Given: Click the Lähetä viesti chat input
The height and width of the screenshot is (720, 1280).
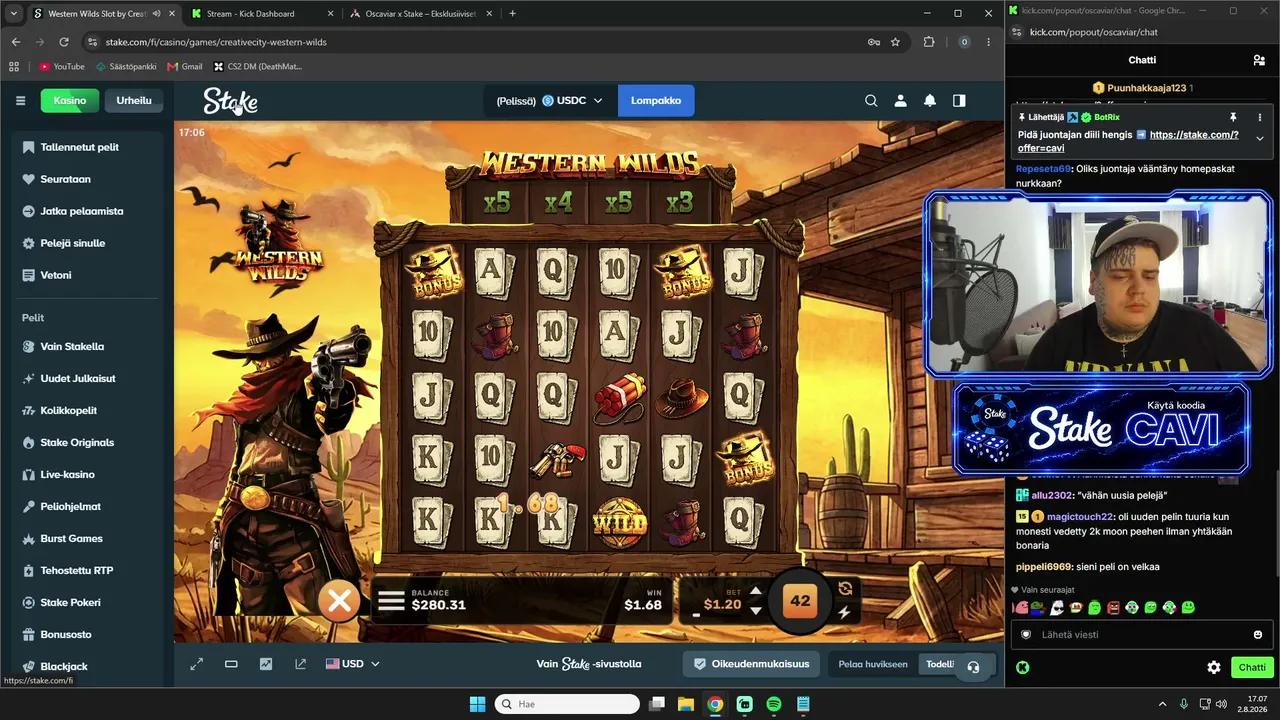Looking at the screenshot, I should 1140,634.
